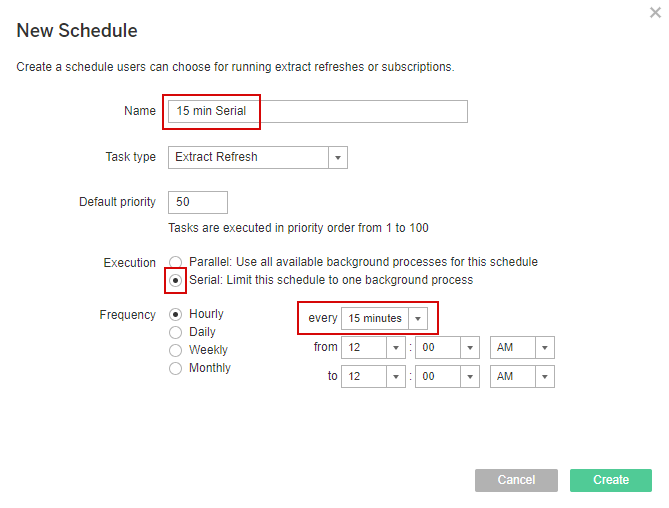The height and width of the screenshot is (508, 669).
Task: Click the Name text field
Action: (x=318, y=111)
